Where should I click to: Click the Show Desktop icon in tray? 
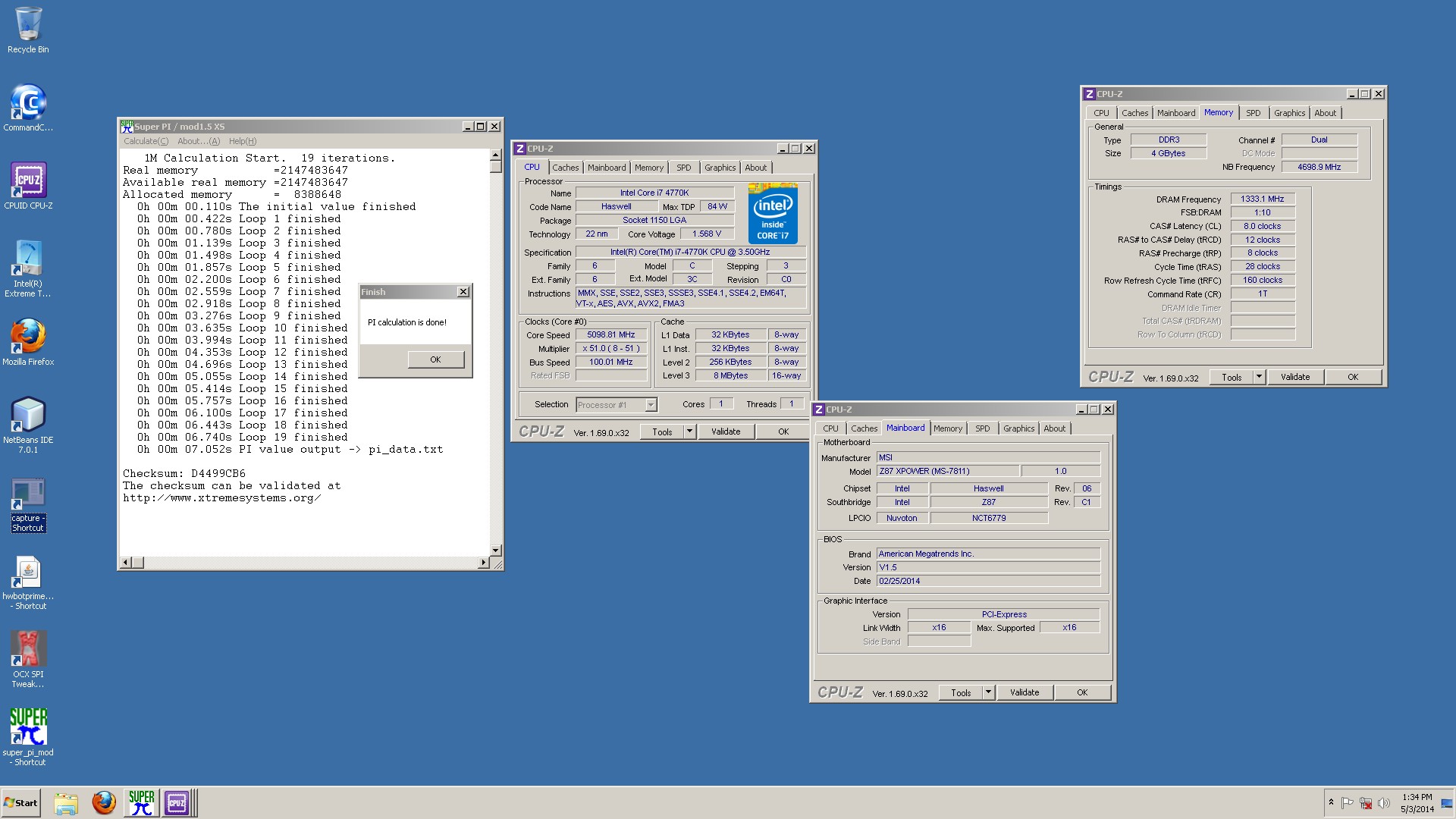click(x=1447, y=803)
